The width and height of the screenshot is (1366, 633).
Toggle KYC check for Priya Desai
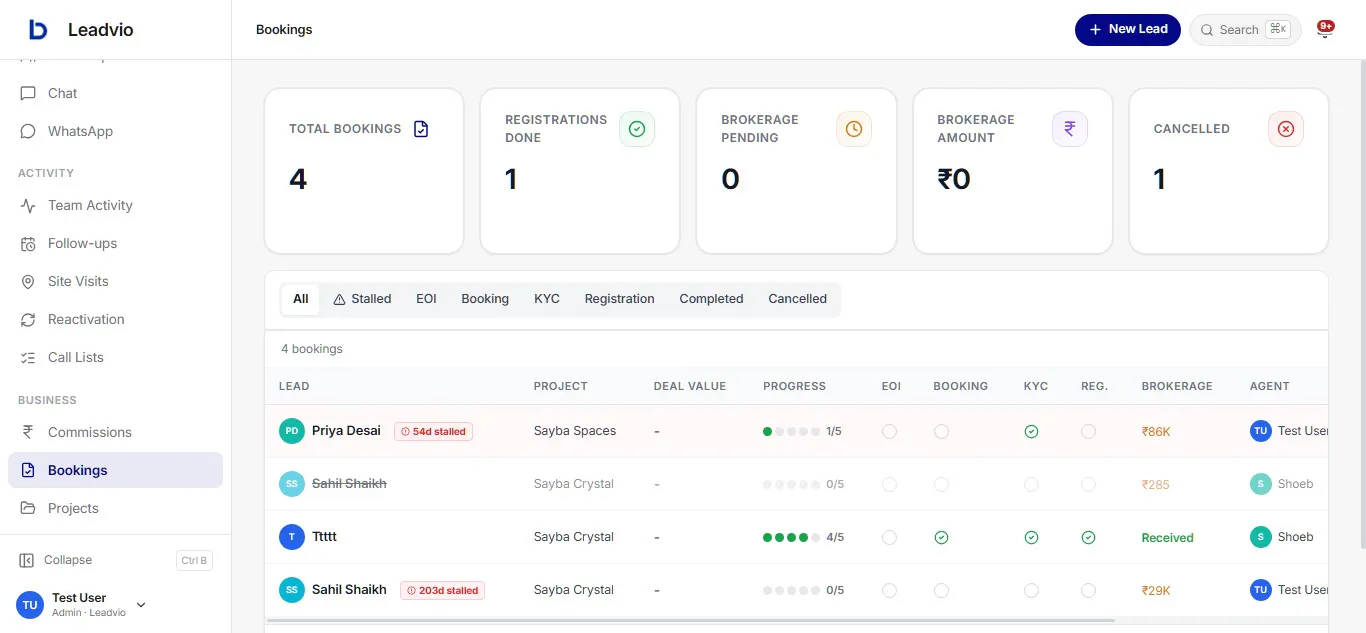[x=1031, y=431]
